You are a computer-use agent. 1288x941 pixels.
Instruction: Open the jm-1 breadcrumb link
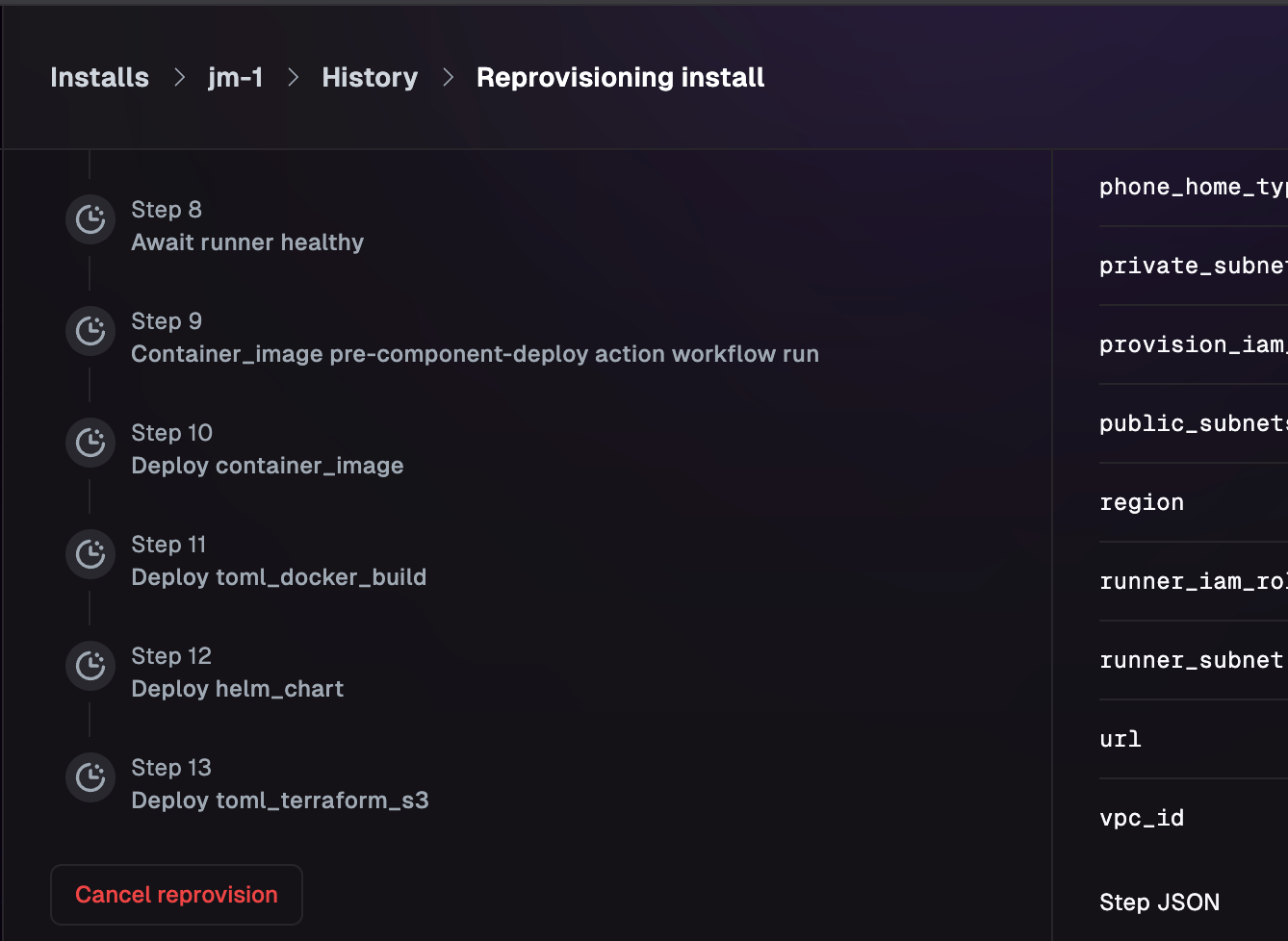click(x=236, y=78)
